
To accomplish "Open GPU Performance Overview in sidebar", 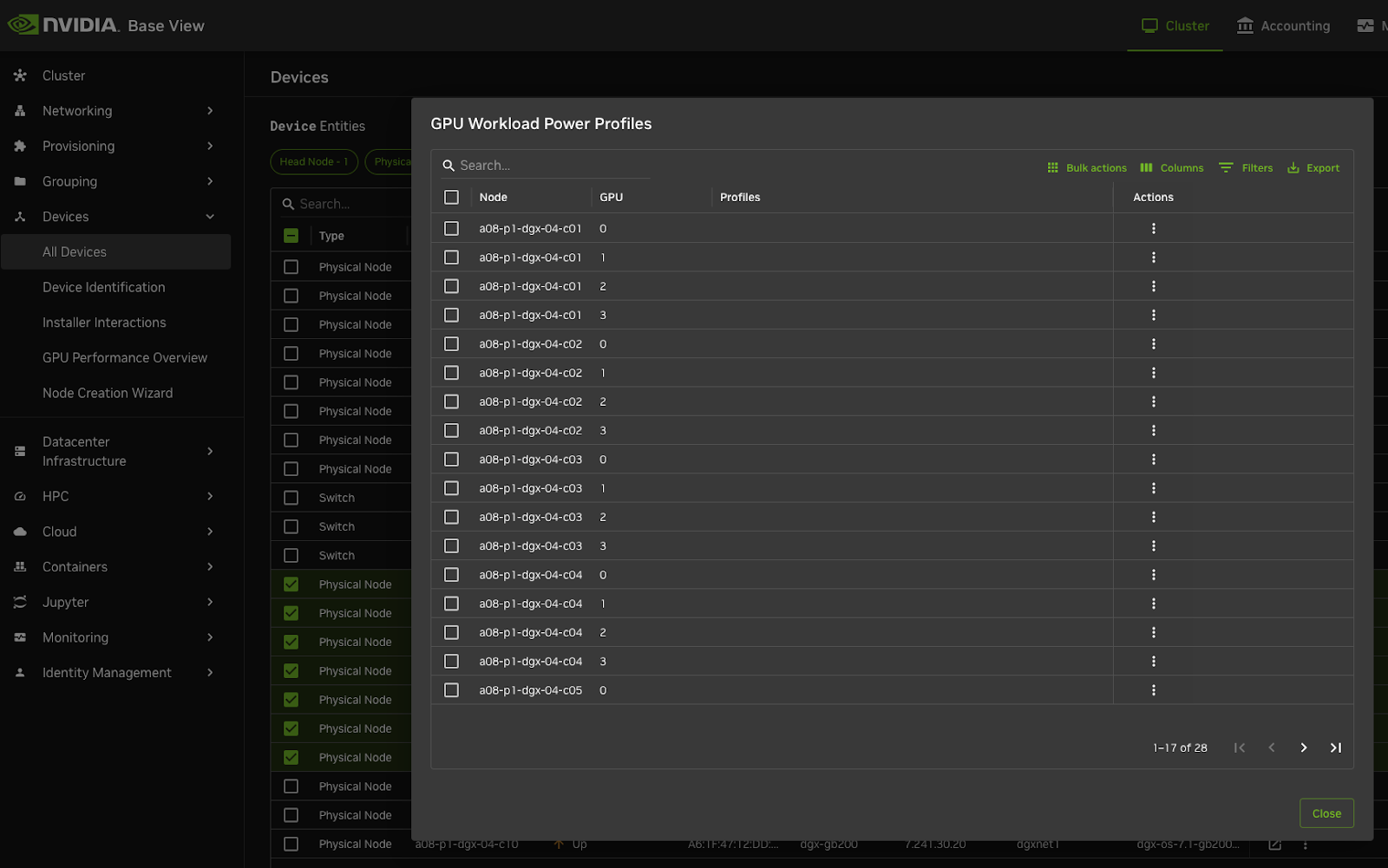I will click(125, 357).
